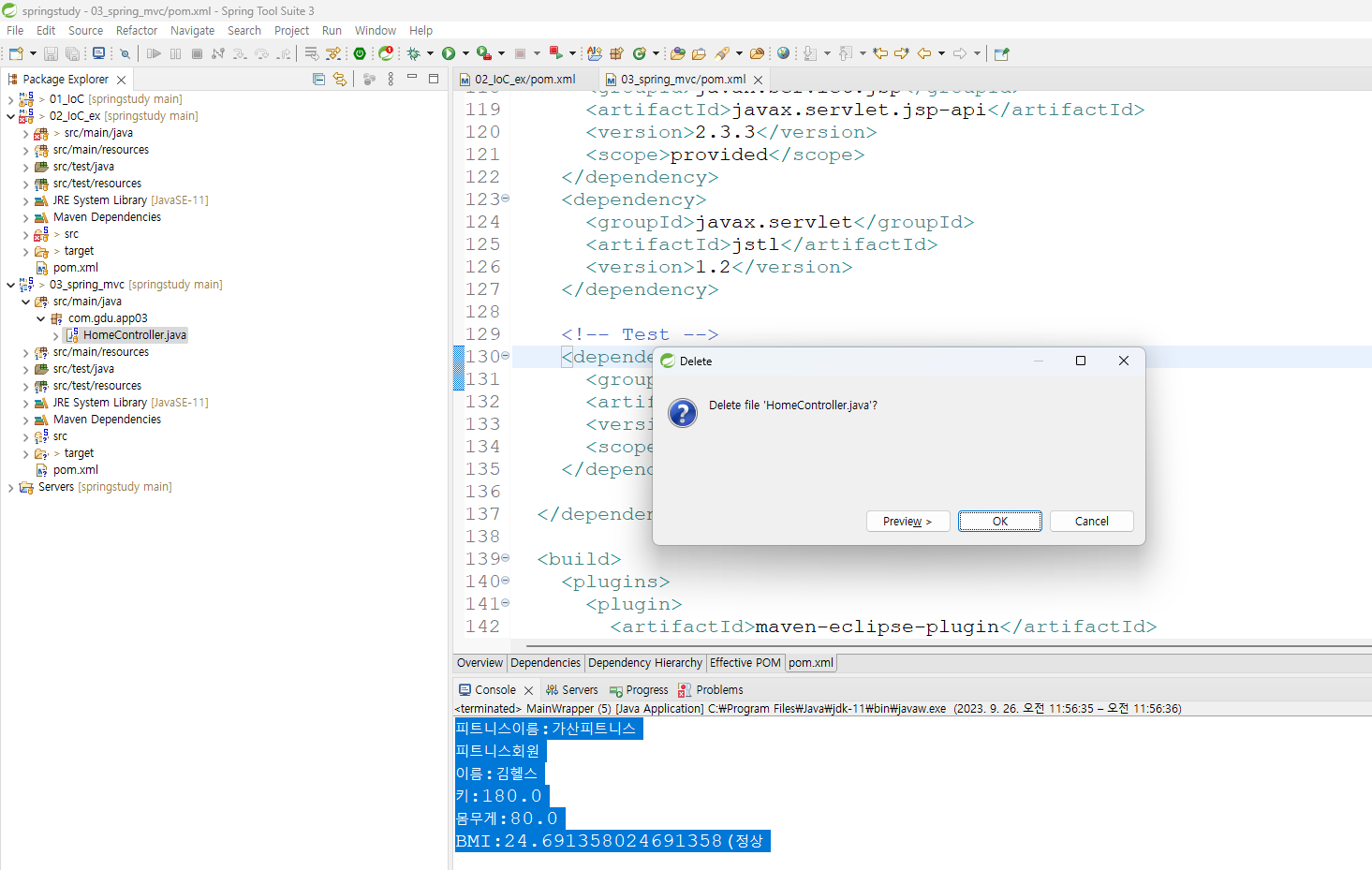Open the Window menu
1372x870 pixels.
tap(375, 31)
